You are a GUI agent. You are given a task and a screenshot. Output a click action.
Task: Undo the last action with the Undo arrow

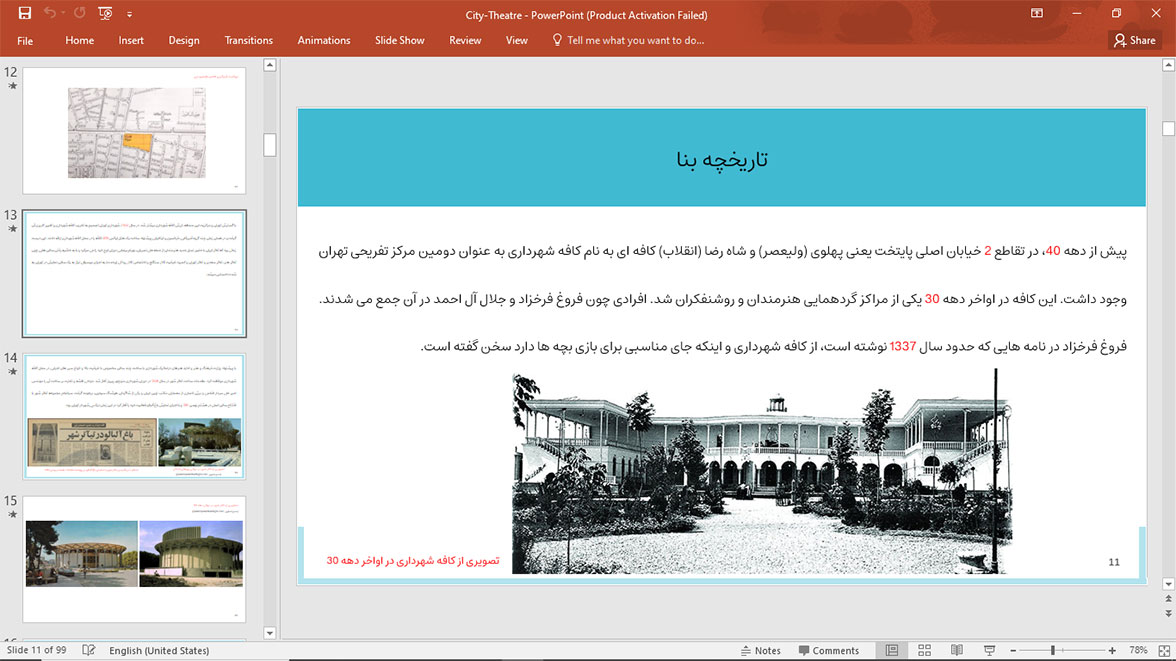50,14
